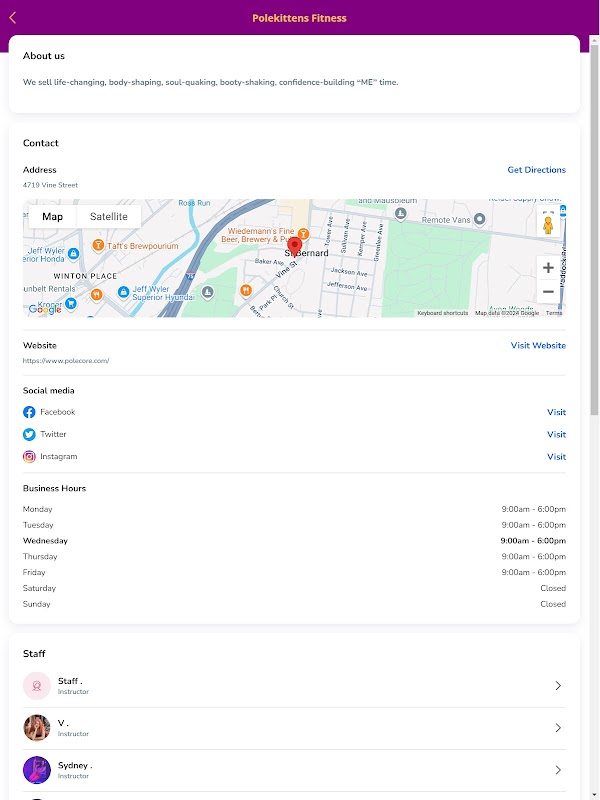Toggle fullscreen view of the map
This screenshot has width=600, height=800.
point(548,213)
